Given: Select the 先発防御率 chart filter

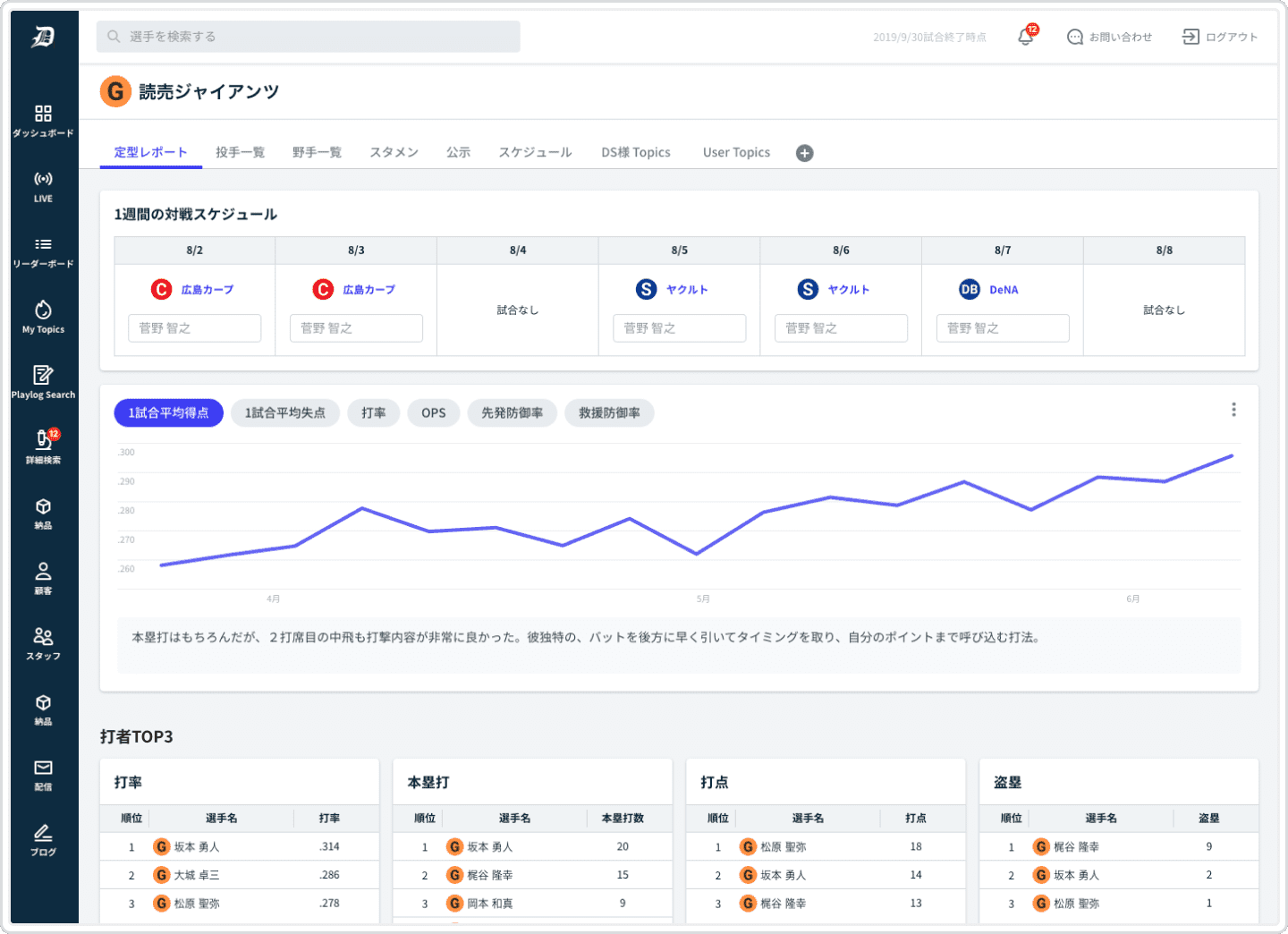Looking at the screenshot, I should pos(513,413).
